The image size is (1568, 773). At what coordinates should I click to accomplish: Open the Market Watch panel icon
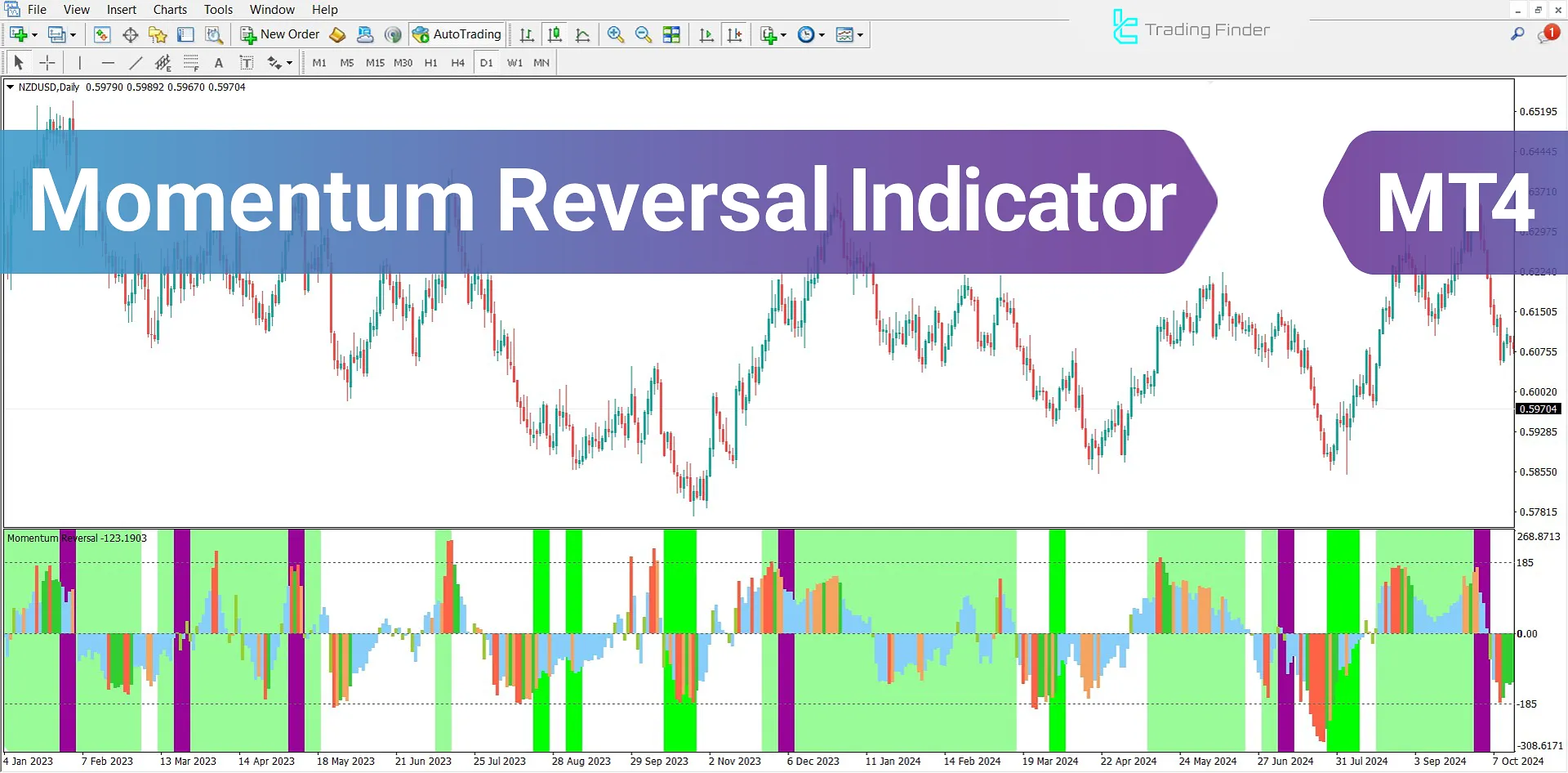[102, 34]
